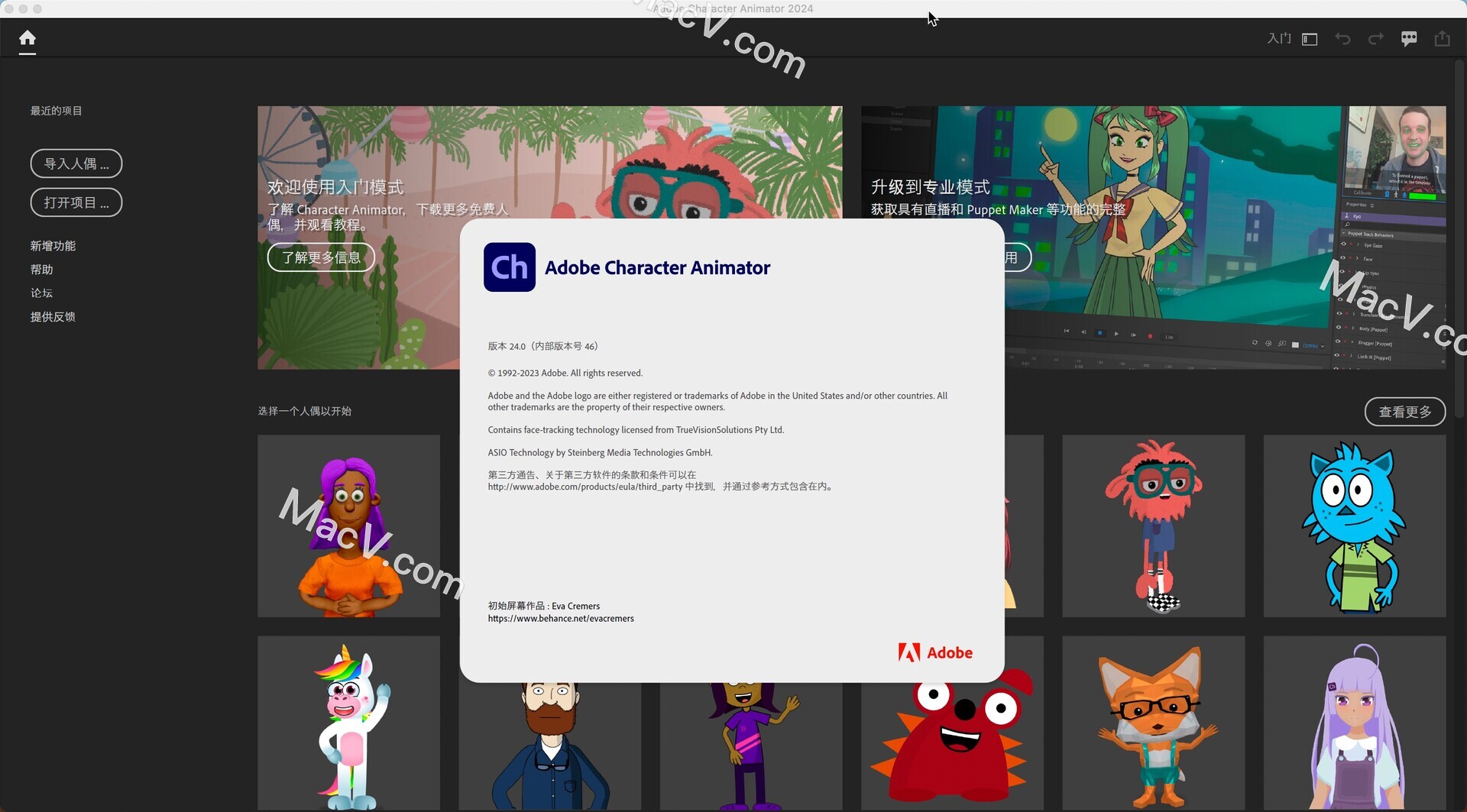Click the 了解更多信息 button on welcome banner
This screenshot has height=812, width=1467.
click(x=321, y=257)
